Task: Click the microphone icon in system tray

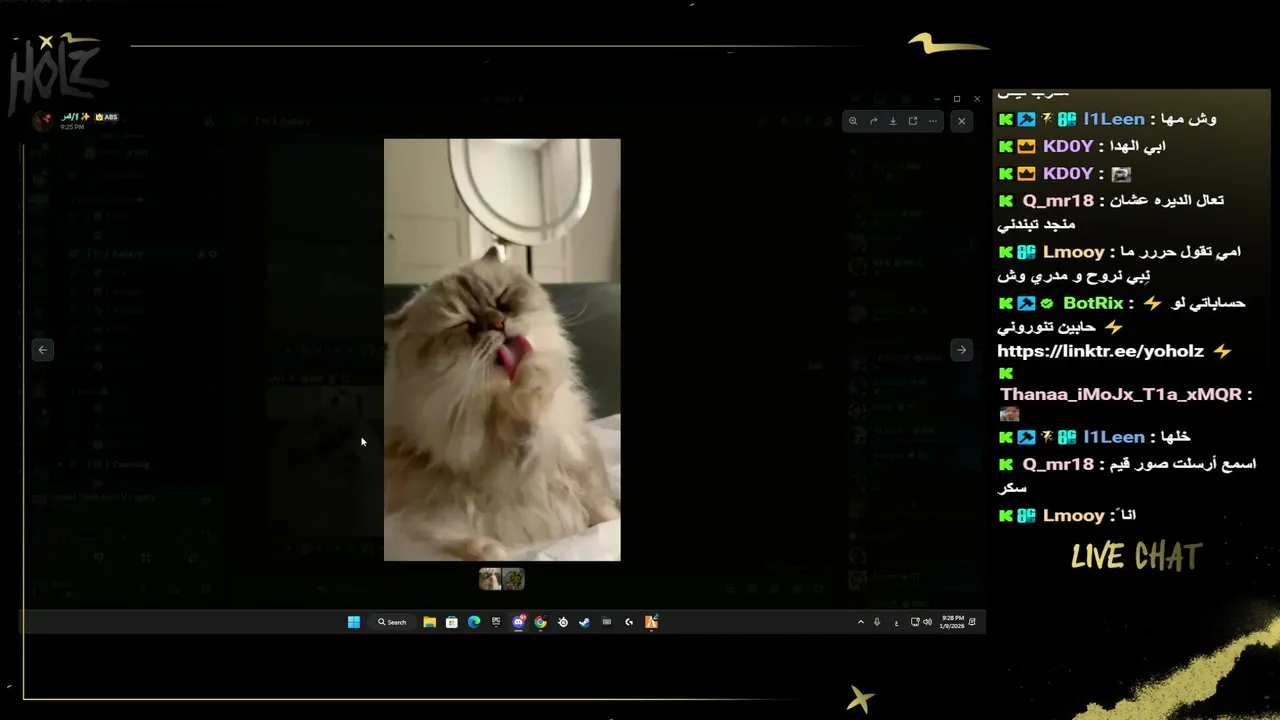Action: 877,622
